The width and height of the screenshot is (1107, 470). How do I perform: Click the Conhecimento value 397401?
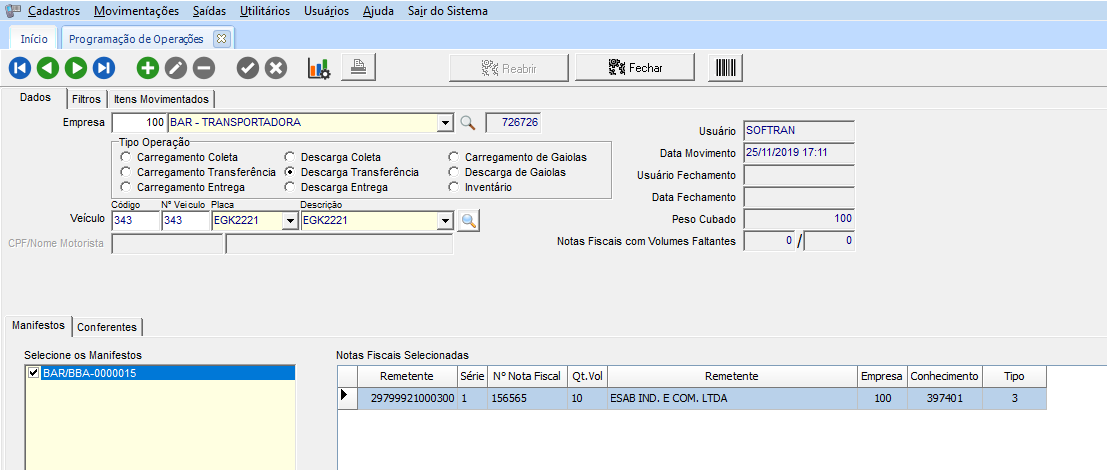tap(944, 399)
